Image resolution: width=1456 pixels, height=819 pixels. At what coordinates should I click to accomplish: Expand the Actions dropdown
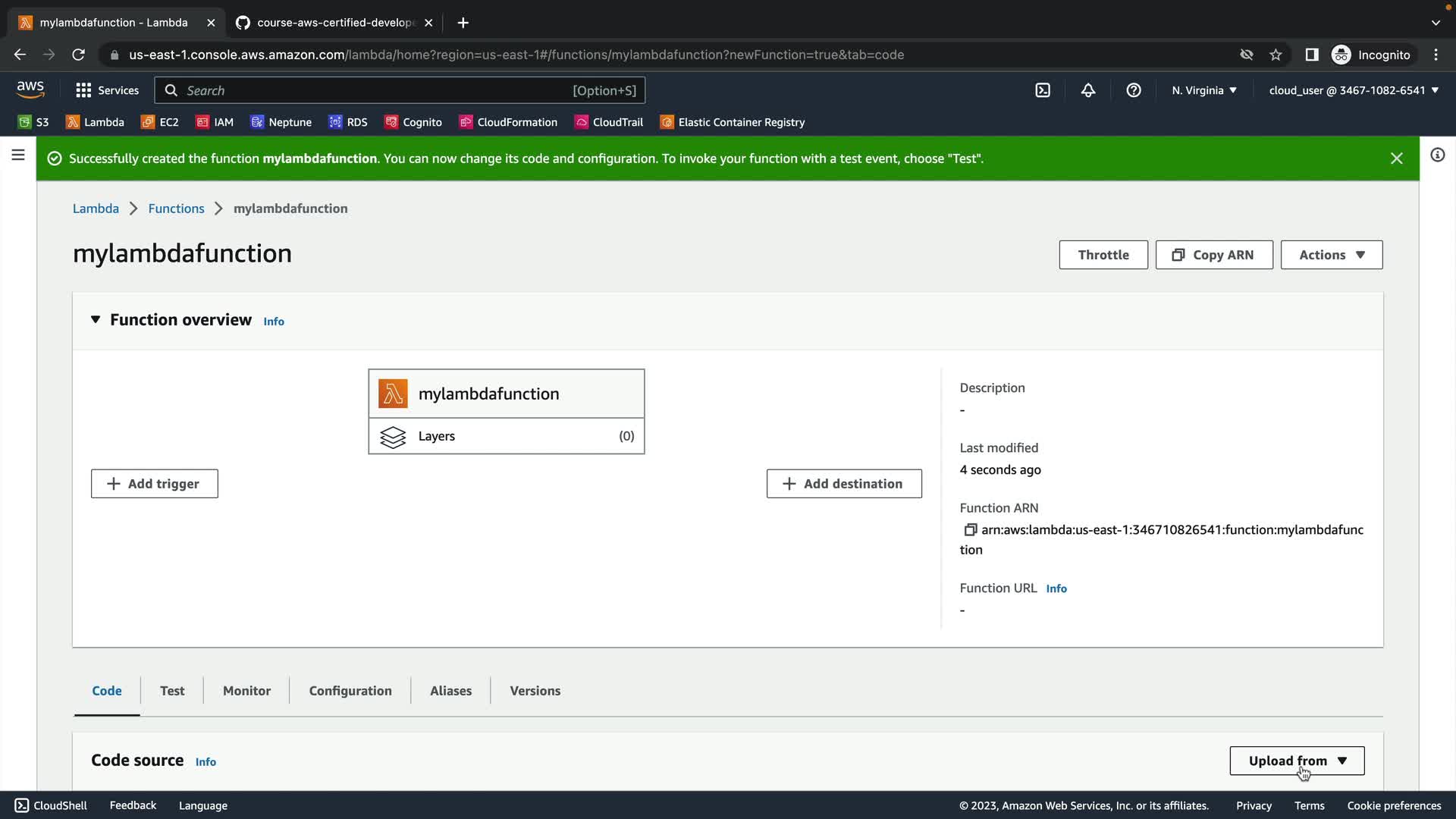[x=1331, y=255]
